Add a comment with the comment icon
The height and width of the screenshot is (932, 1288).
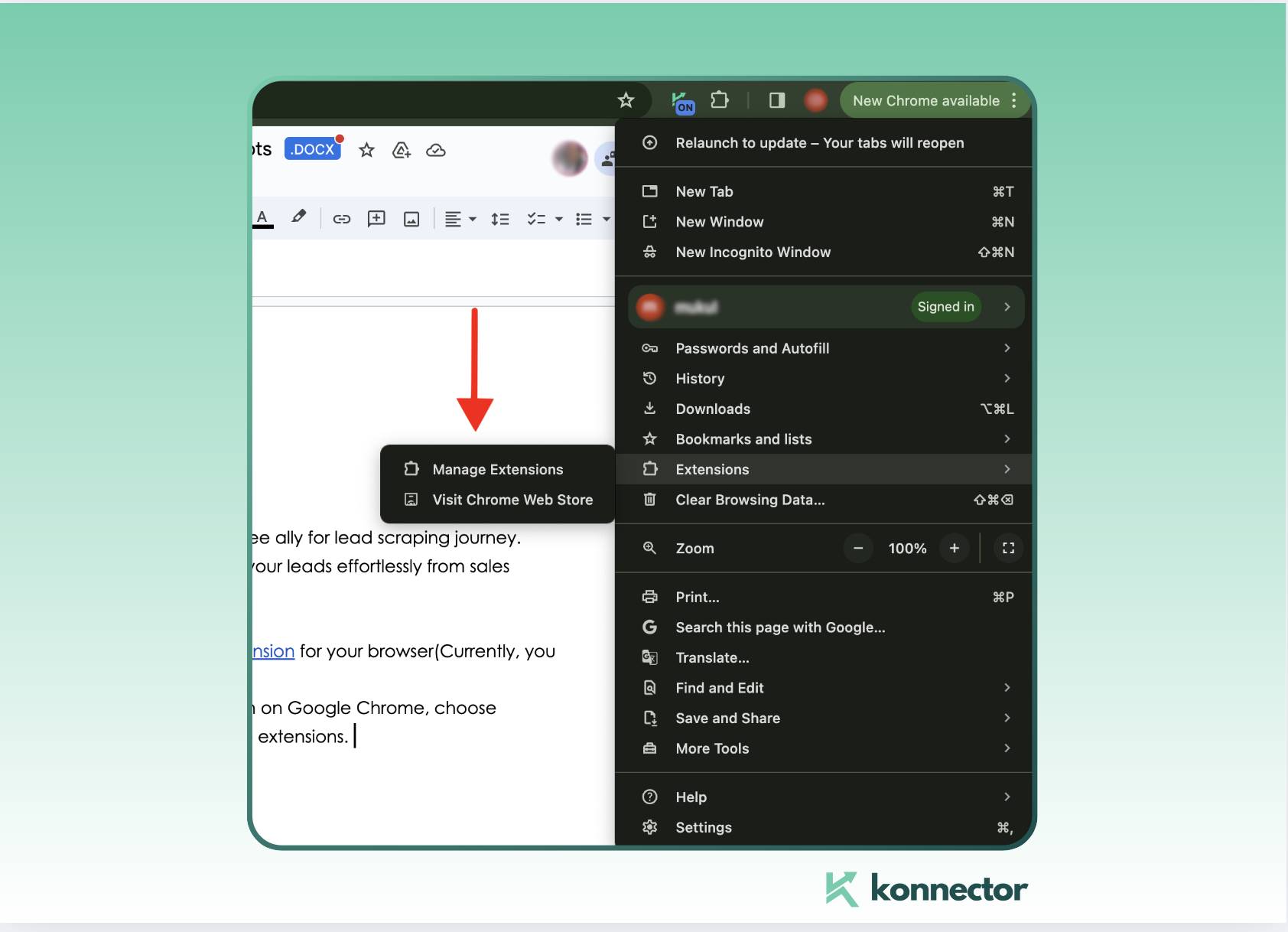pyautogui.click(x=376, y=219)
